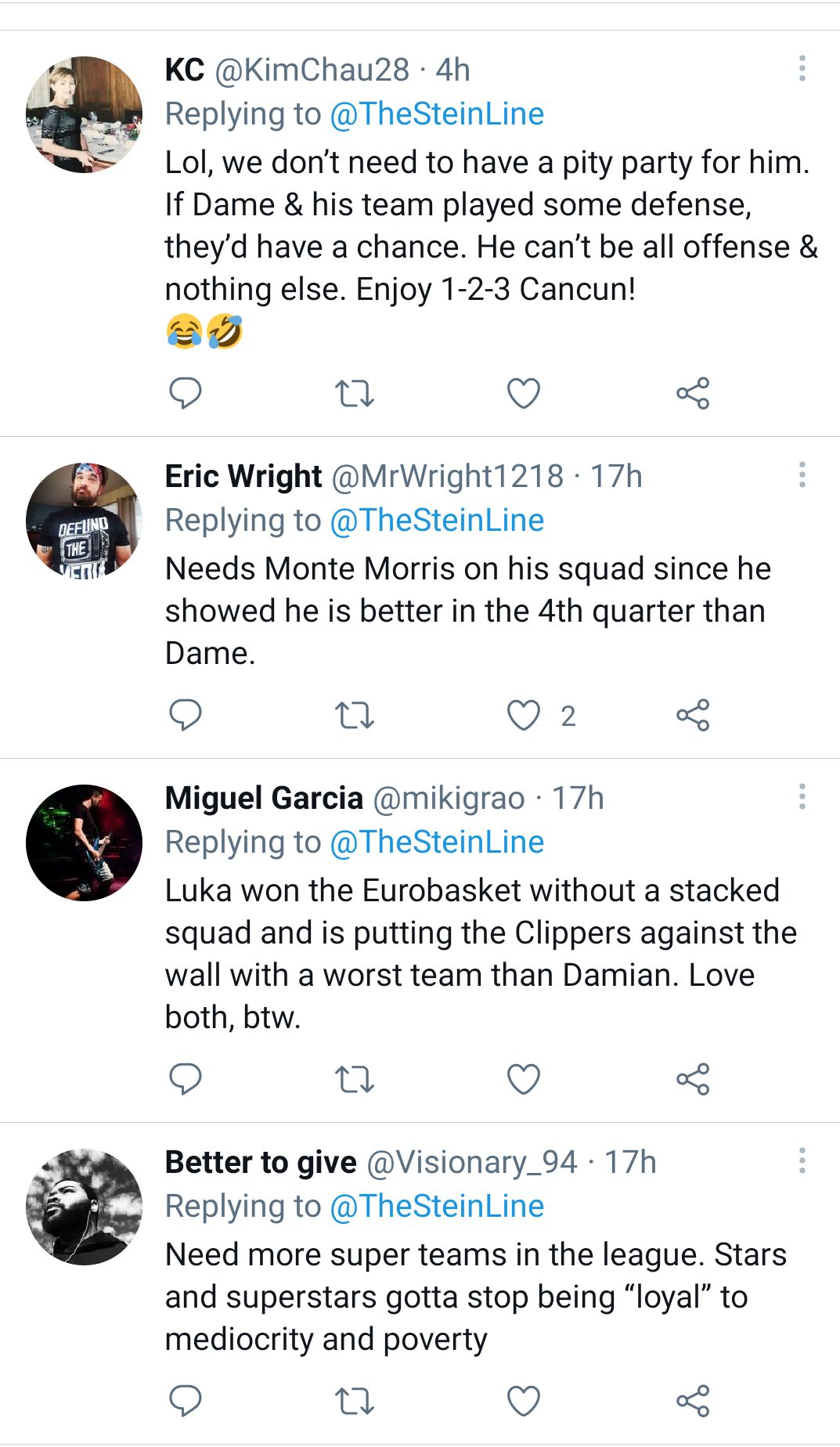Screen dimensions: 840x1447
Task: Like KC's tweet about Dame
Action: [524, 393]
